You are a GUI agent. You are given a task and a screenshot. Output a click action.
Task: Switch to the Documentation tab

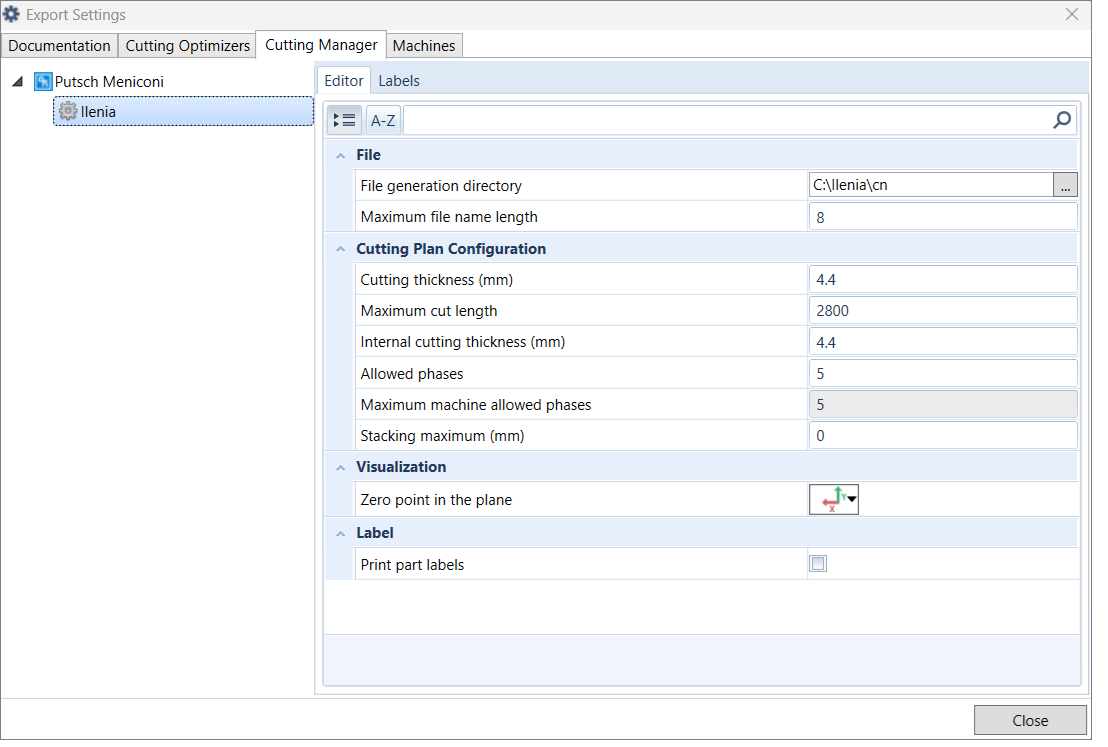tap(59, 46)
